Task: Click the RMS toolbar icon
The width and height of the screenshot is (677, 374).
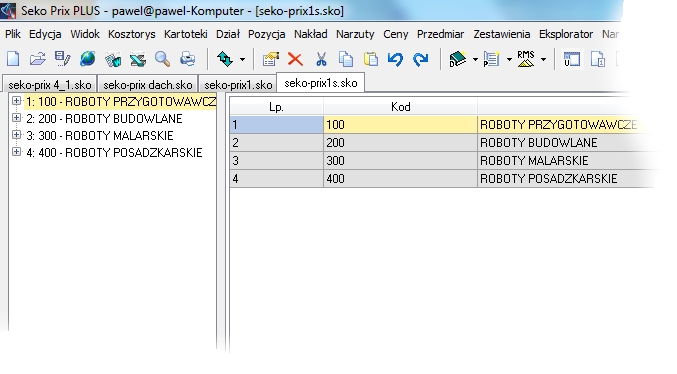Action: [525, 59]
